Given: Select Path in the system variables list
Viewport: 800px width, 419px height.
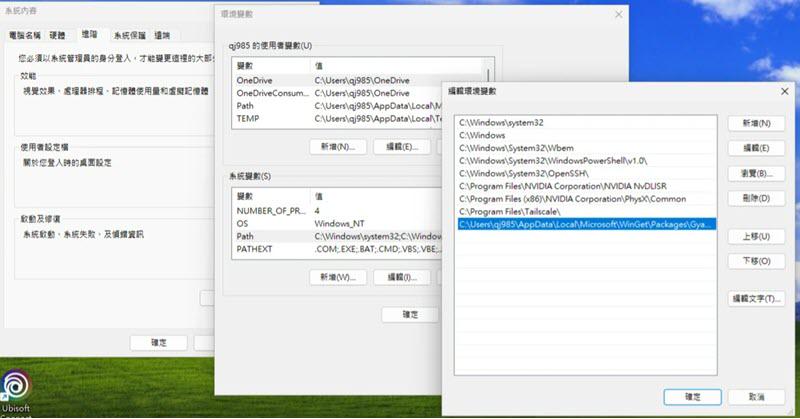Looking at the screenshot, I should pyautogui.click(x=337, y=236).
